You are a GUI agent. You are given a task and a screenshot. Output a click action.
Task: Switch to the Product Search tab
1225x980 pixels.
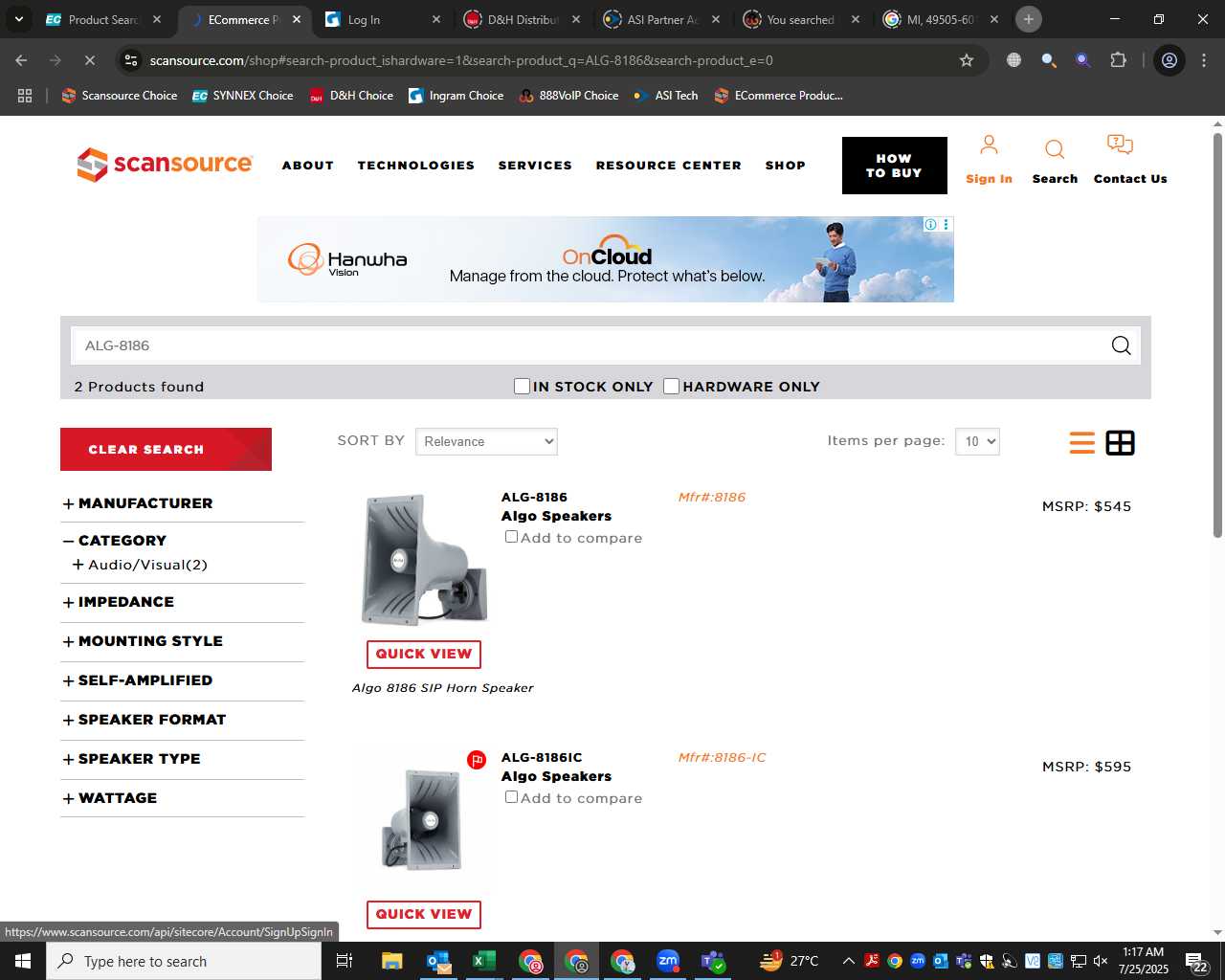[103, 19]
